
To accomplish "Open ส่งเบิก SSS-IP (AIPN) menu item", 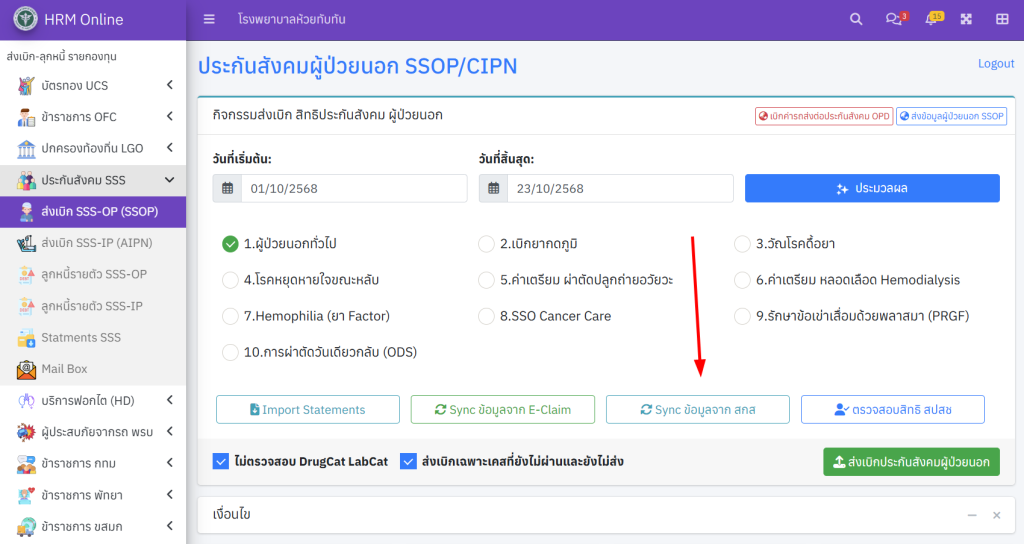I will [96, 243].
